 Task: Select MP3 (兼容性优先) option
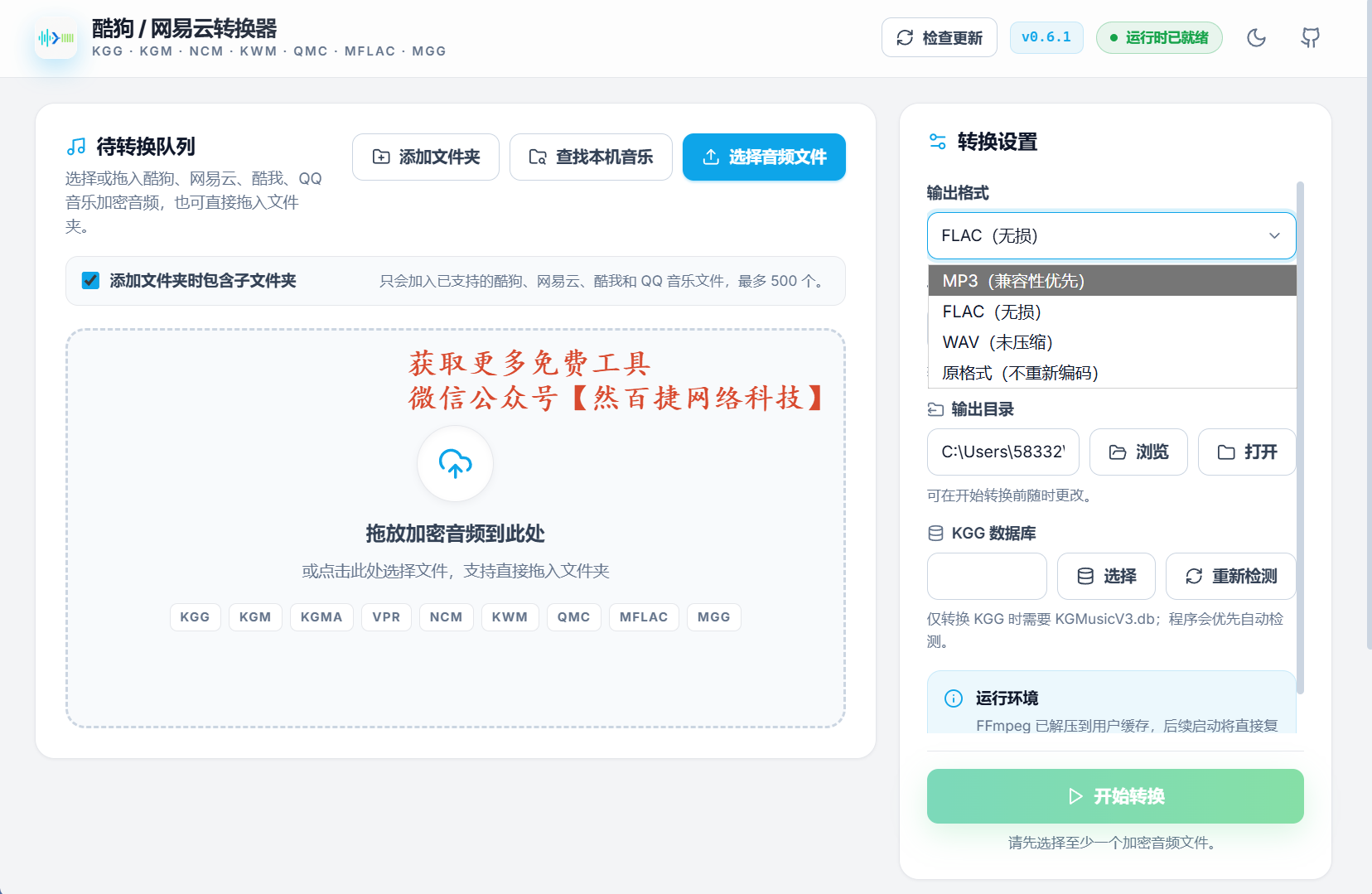point(1112,281)
